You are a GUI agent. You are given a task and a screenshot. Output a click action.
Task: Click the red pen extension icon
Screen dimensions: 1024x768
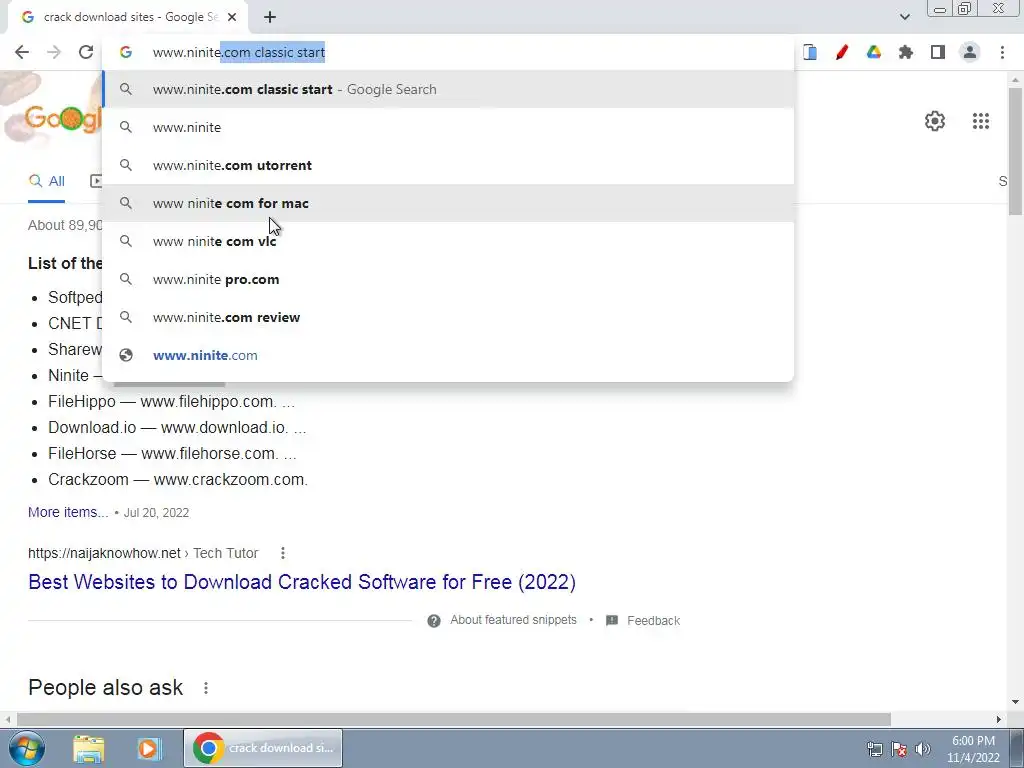click(842, 52)
